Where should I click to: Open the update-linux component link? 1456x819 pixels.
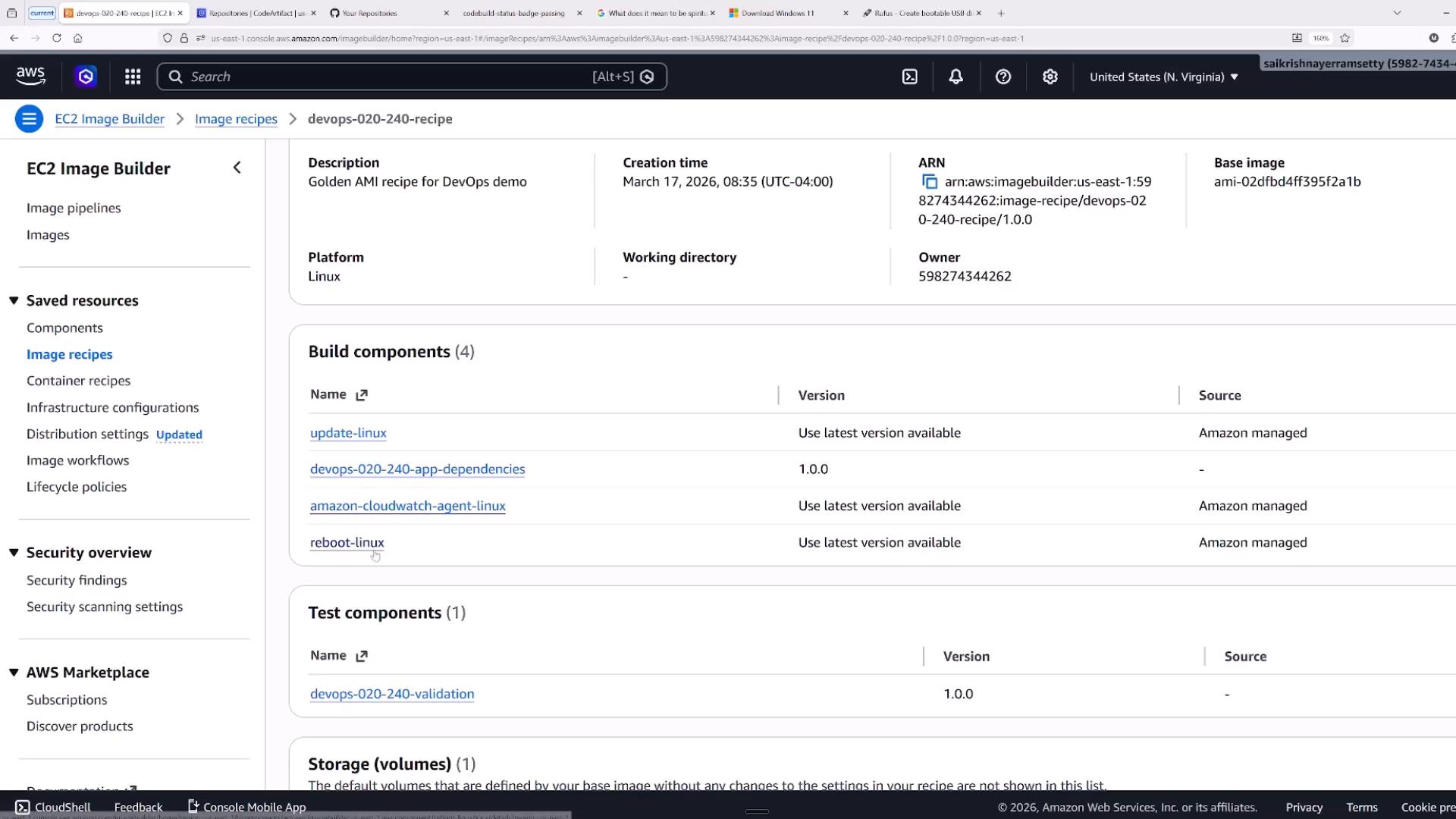(348, 433)
